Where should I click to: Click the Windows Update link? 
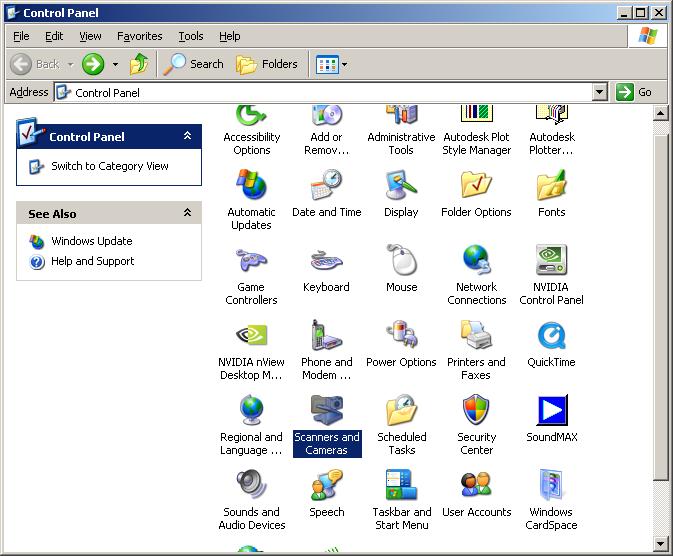(x=91, y=241)
